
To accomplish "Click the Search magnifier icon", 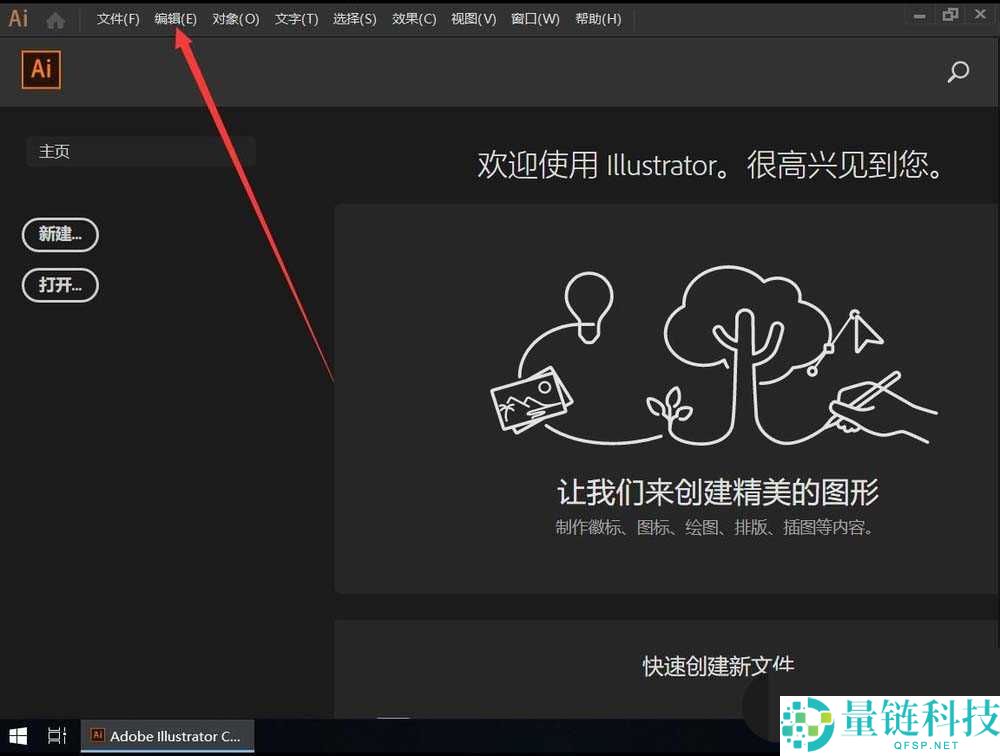I will (958, 72).
